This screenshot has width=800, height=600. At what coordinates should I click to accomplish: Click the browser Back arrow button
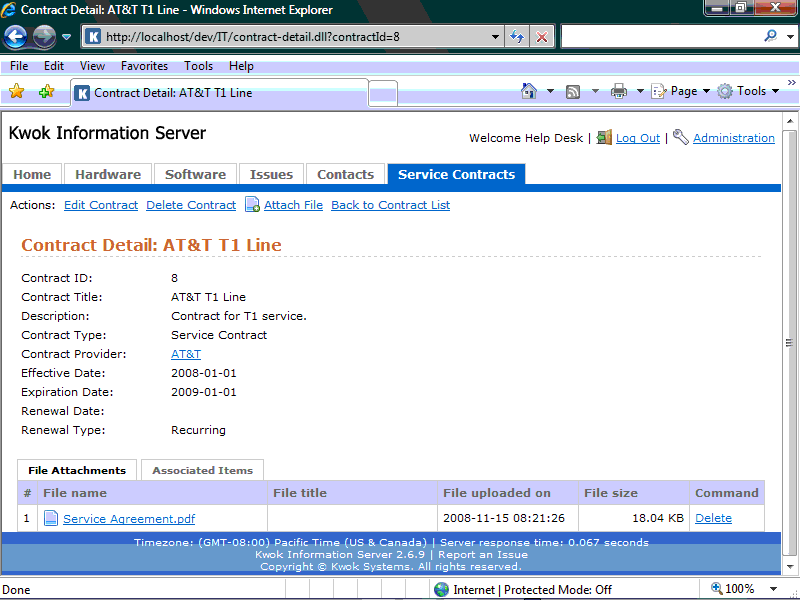15,37
